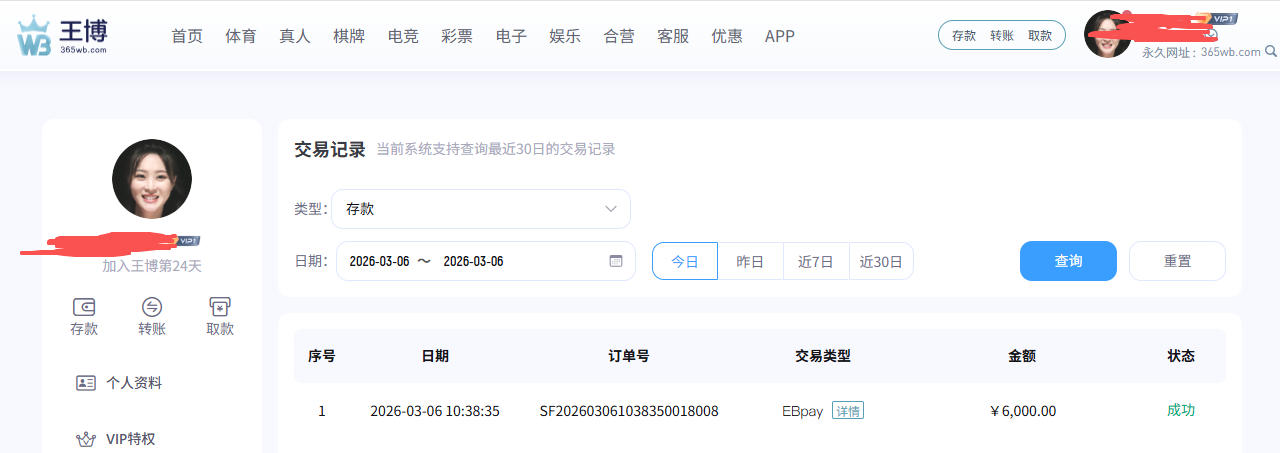The height and width of the screenshot is (453, 1280).
Task: Click 详情 link next to EBpay
Action: pos(848,411)
